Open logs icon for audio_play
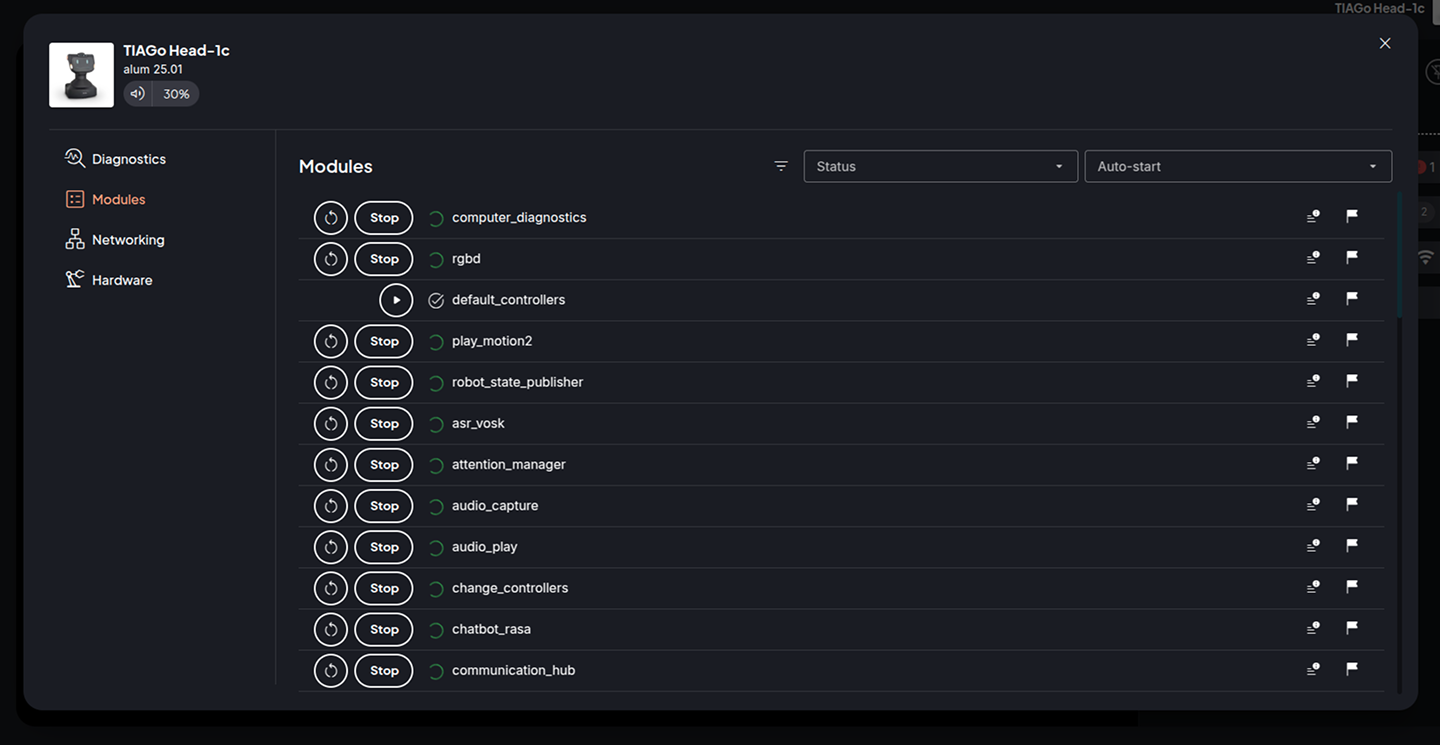The width and height of the screenshot is (1440, 745). [x=1313, y=546]
